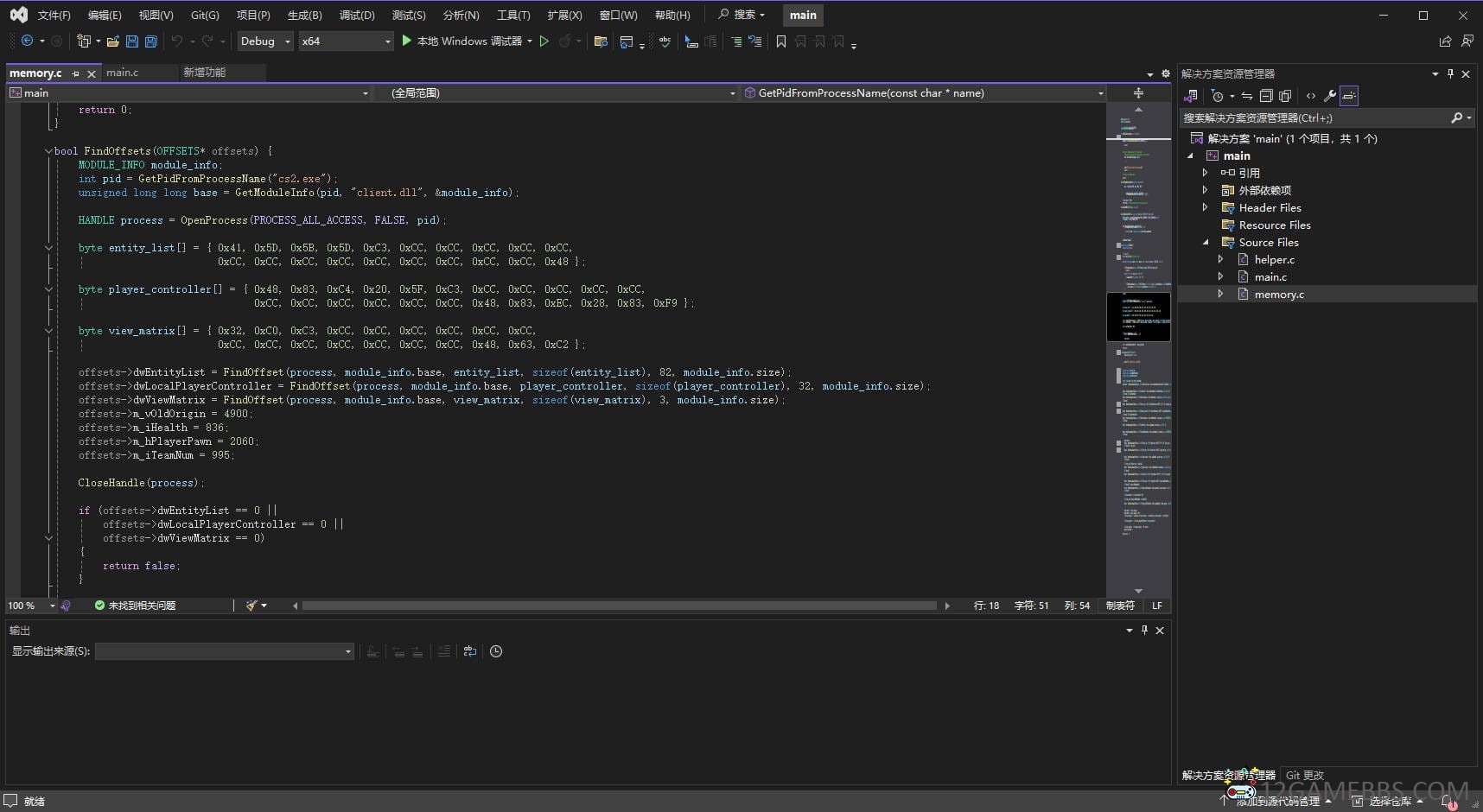Open the 编辑(E) menu
The height and width of the screenshot is (812, 1483).
pyautogui.click(x=105, y=15)
